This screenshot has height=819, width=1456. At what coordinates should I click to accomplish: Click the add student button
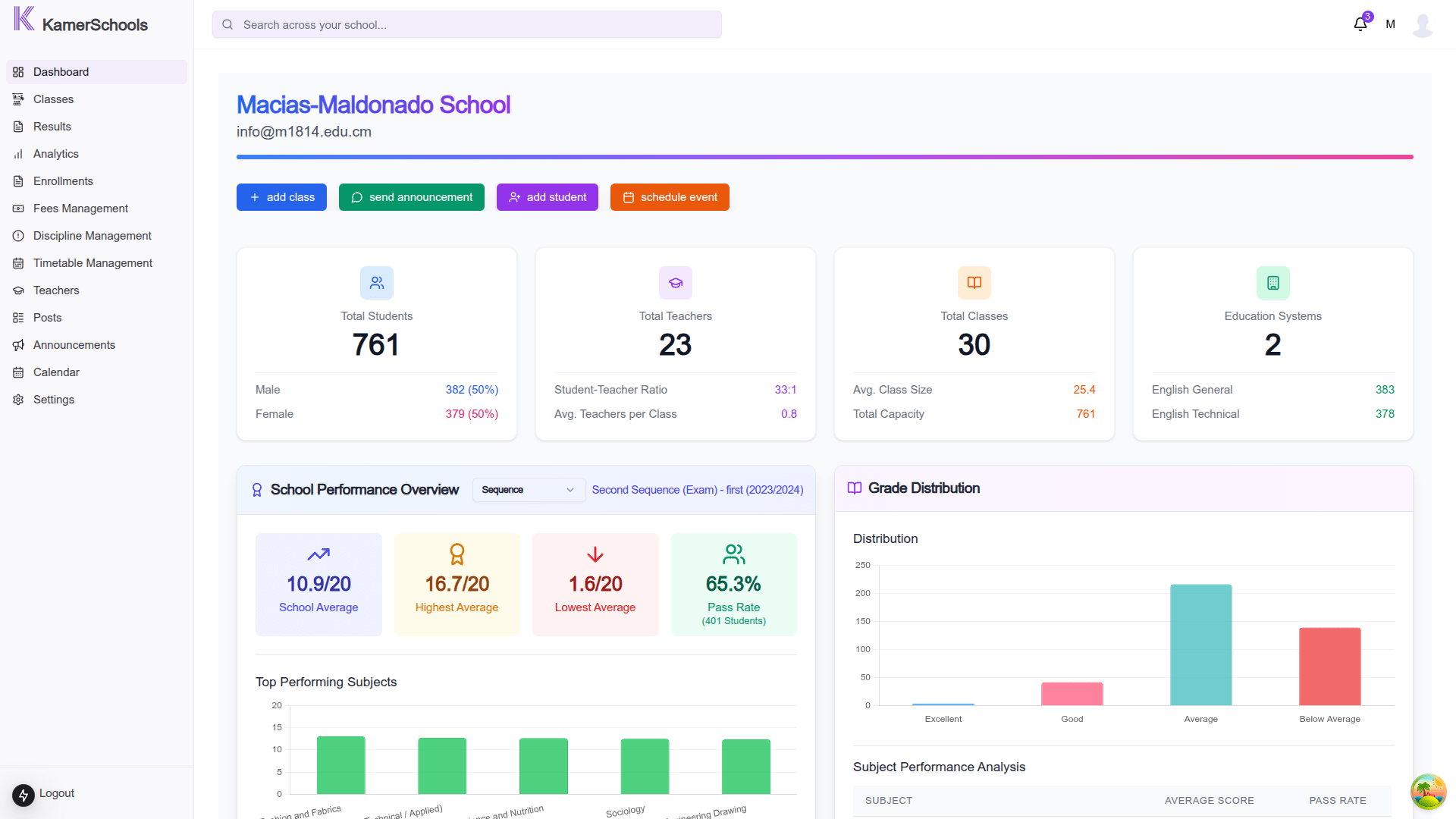(x=547, y=197)
